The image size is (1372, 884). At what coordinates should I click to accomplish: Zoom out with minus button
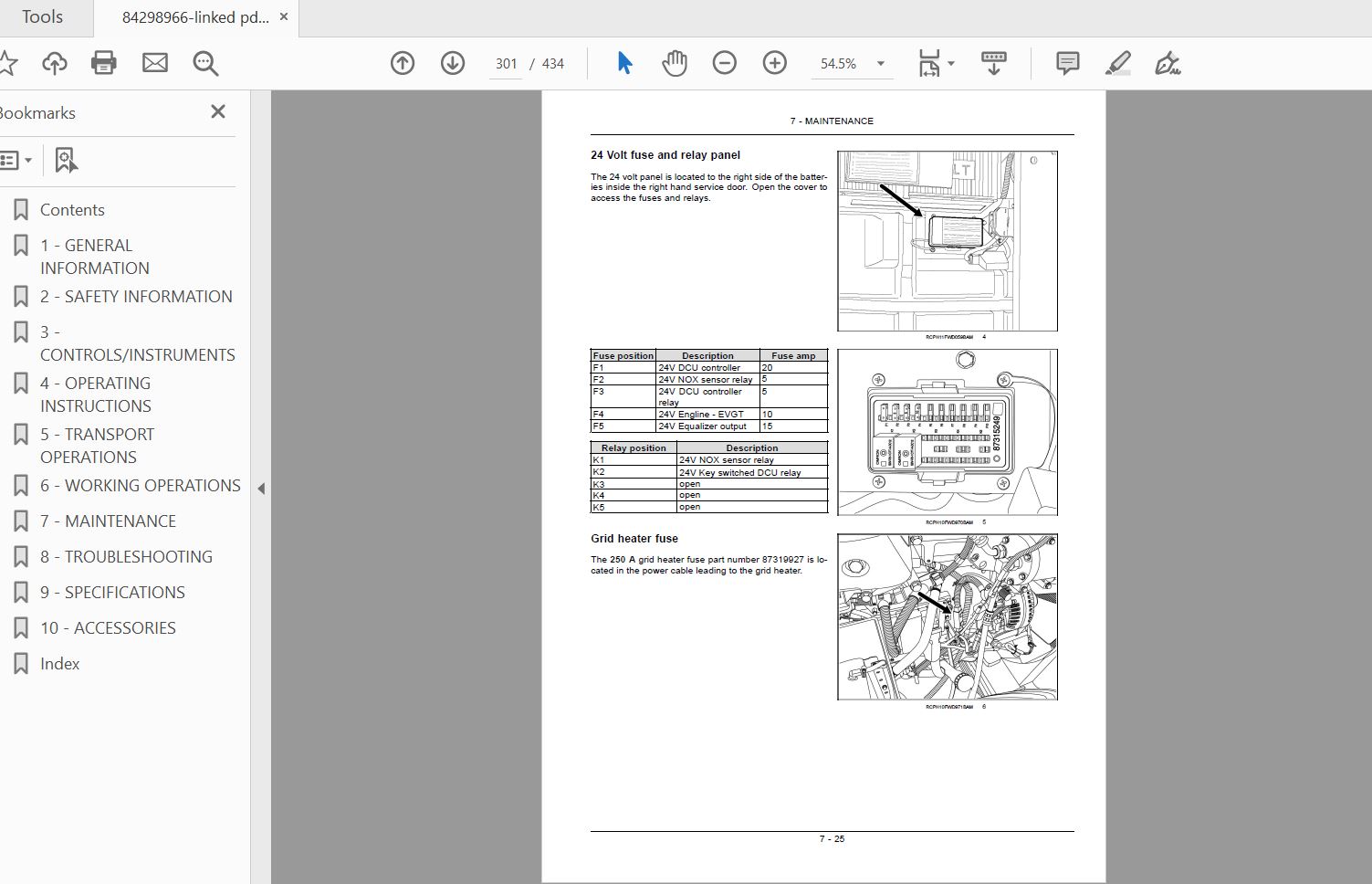click(725, 63)
